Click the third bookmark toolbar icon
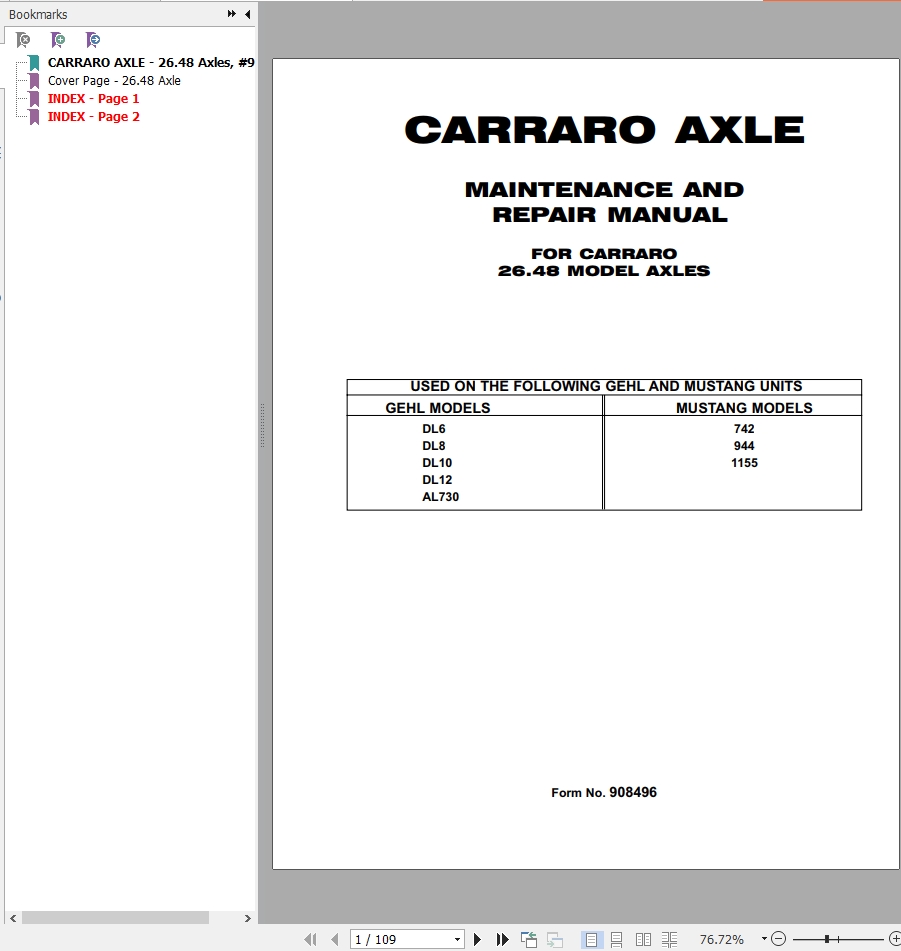 coord(93,40)
